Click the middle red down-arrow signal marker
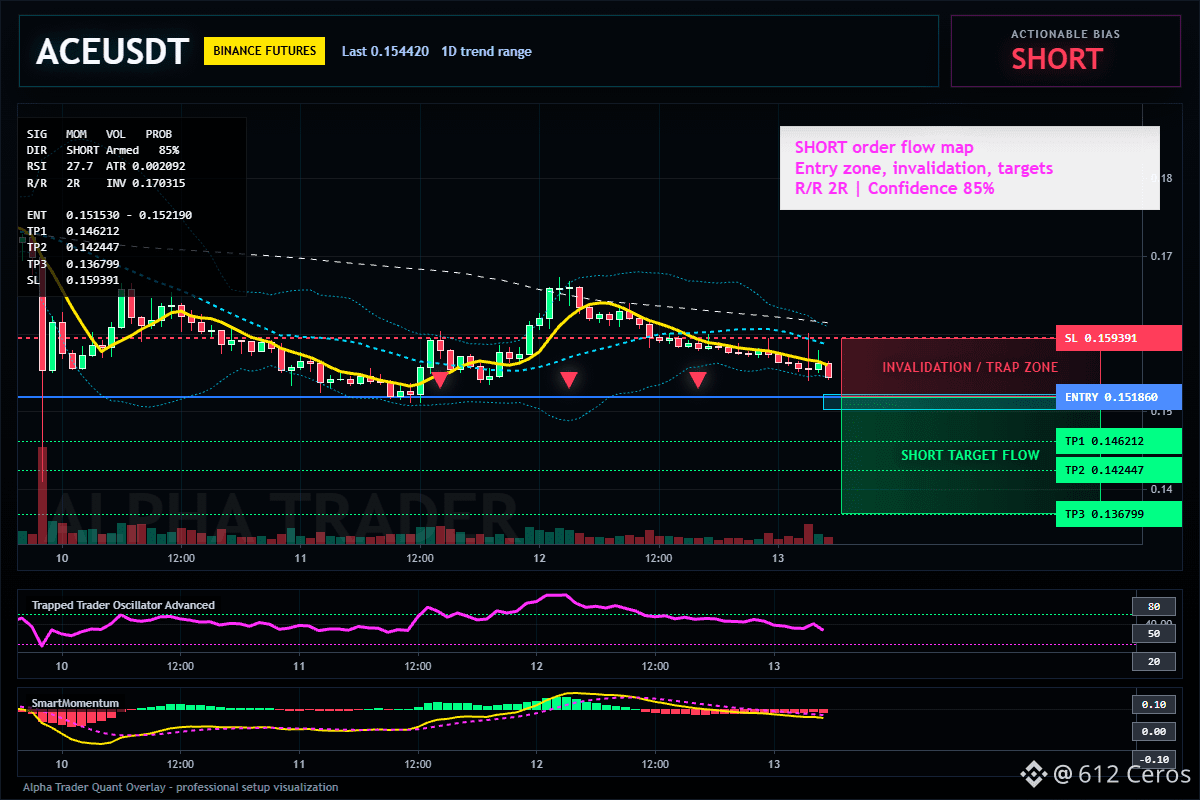The width and height of the screenshot is (1200, 800). 568,380
